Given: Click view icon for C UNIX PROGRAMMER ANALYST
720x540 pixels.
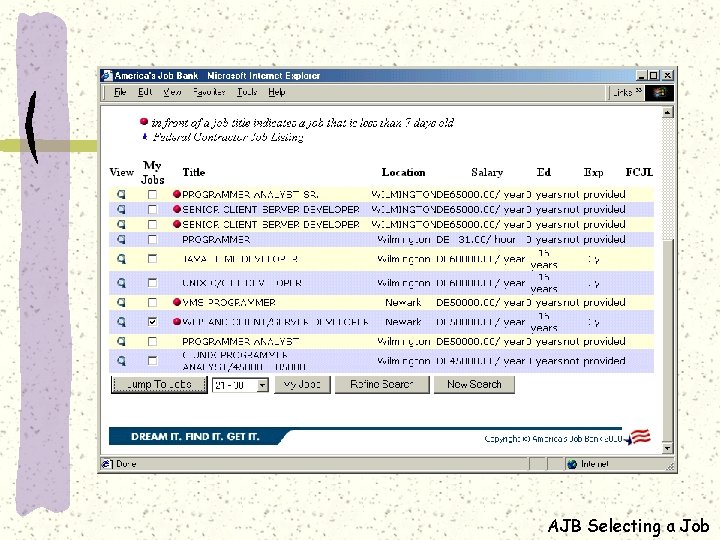Looking at the screenshot, I should (x=121, y=361).
